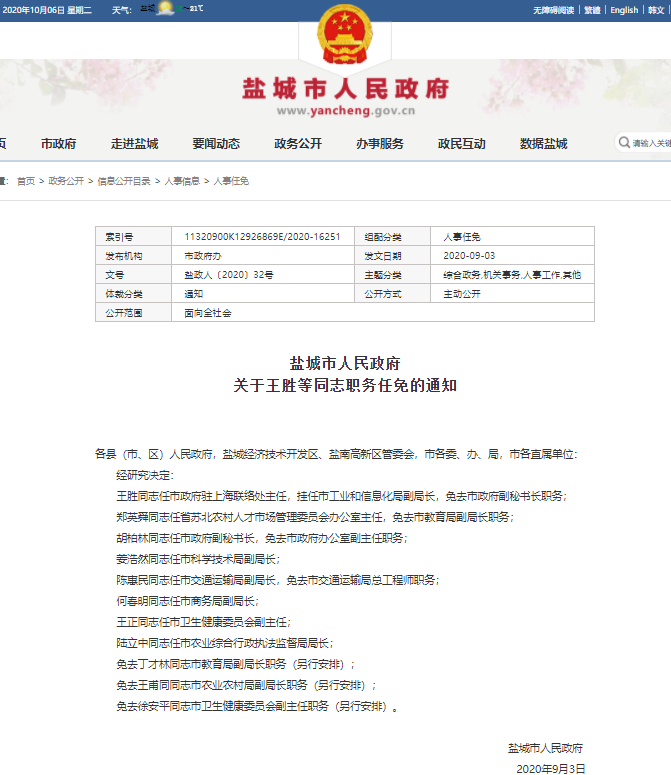The width and height of the screenshot is (671, 775).
Task: Click the 盐城市人民政府 site banner title
Action: point(345,88)
